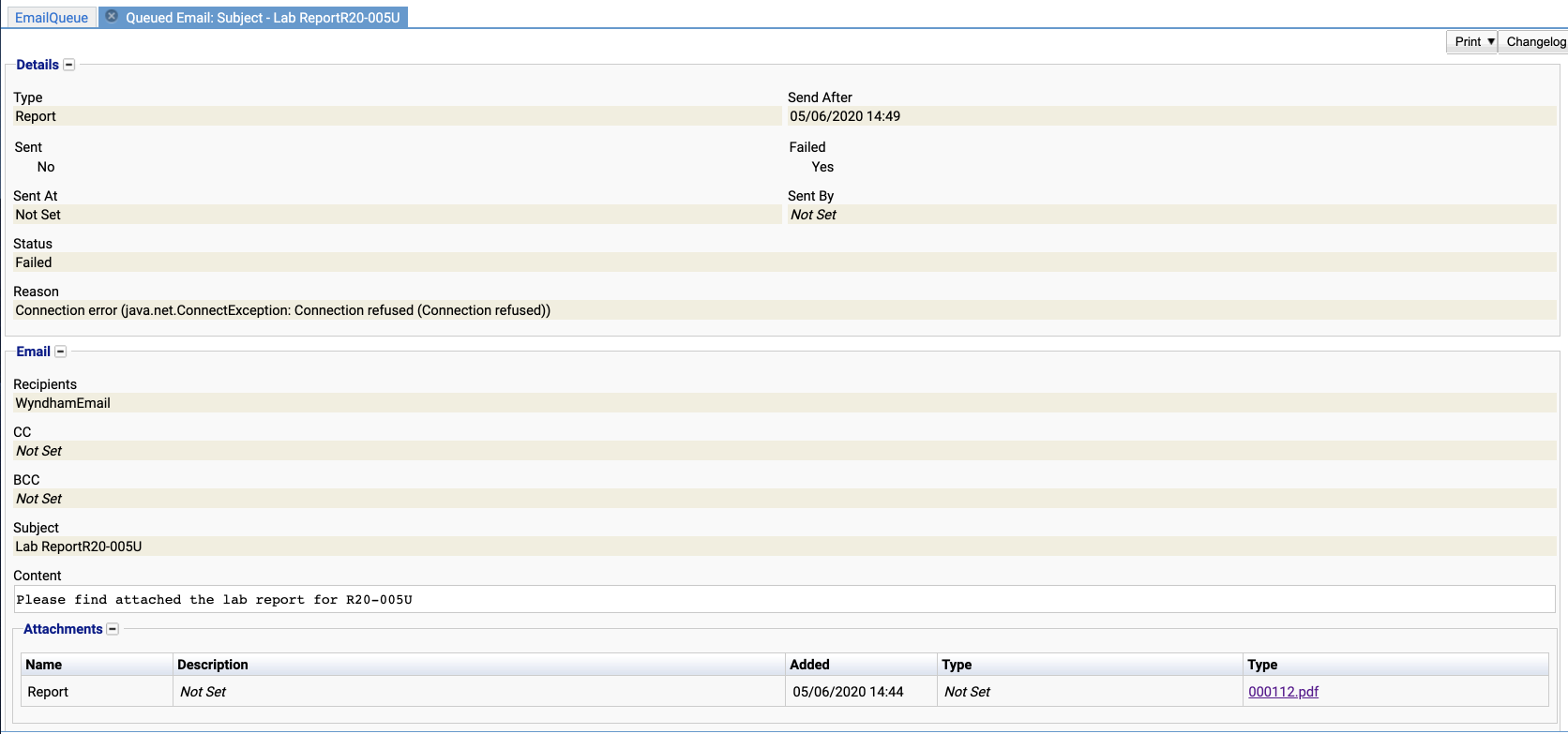Click the Added column header
1568x734 pixels.
(861, 665)
